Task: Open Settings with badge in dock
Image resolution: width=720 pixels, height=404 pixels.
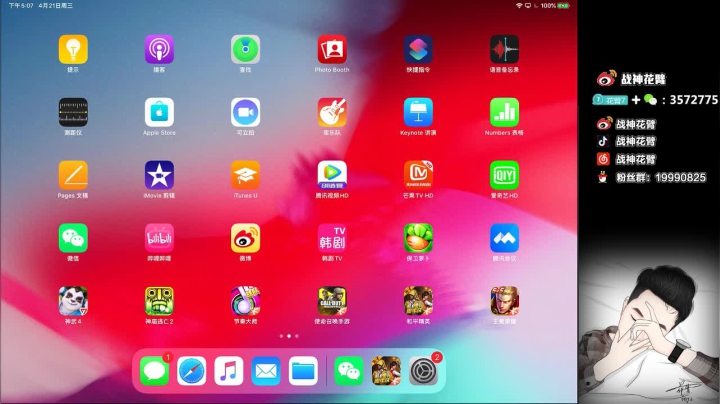Action: (423, 370)
